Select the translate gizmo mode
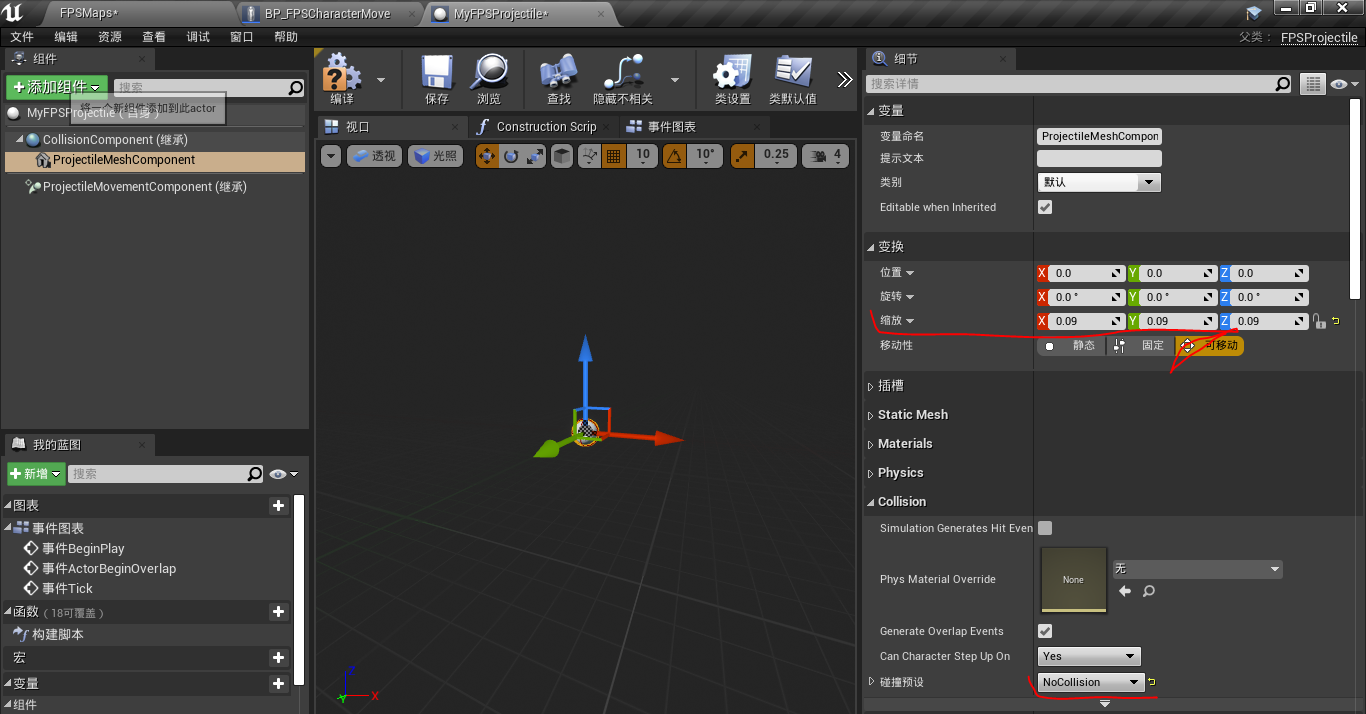This screenshot has width=1366, height=714. coord(487,155)
